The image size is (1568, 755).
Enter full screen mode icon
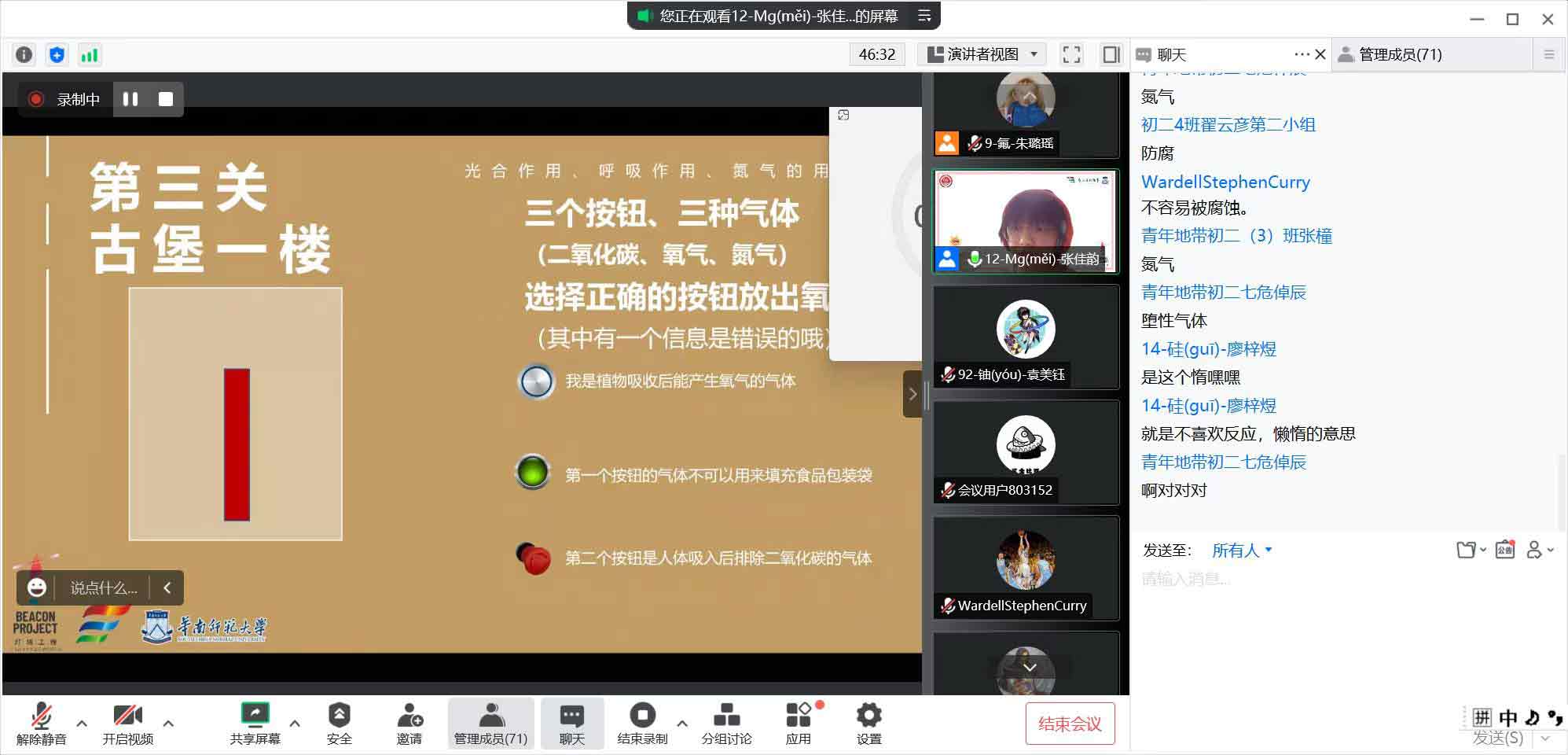click(1071, 54)
